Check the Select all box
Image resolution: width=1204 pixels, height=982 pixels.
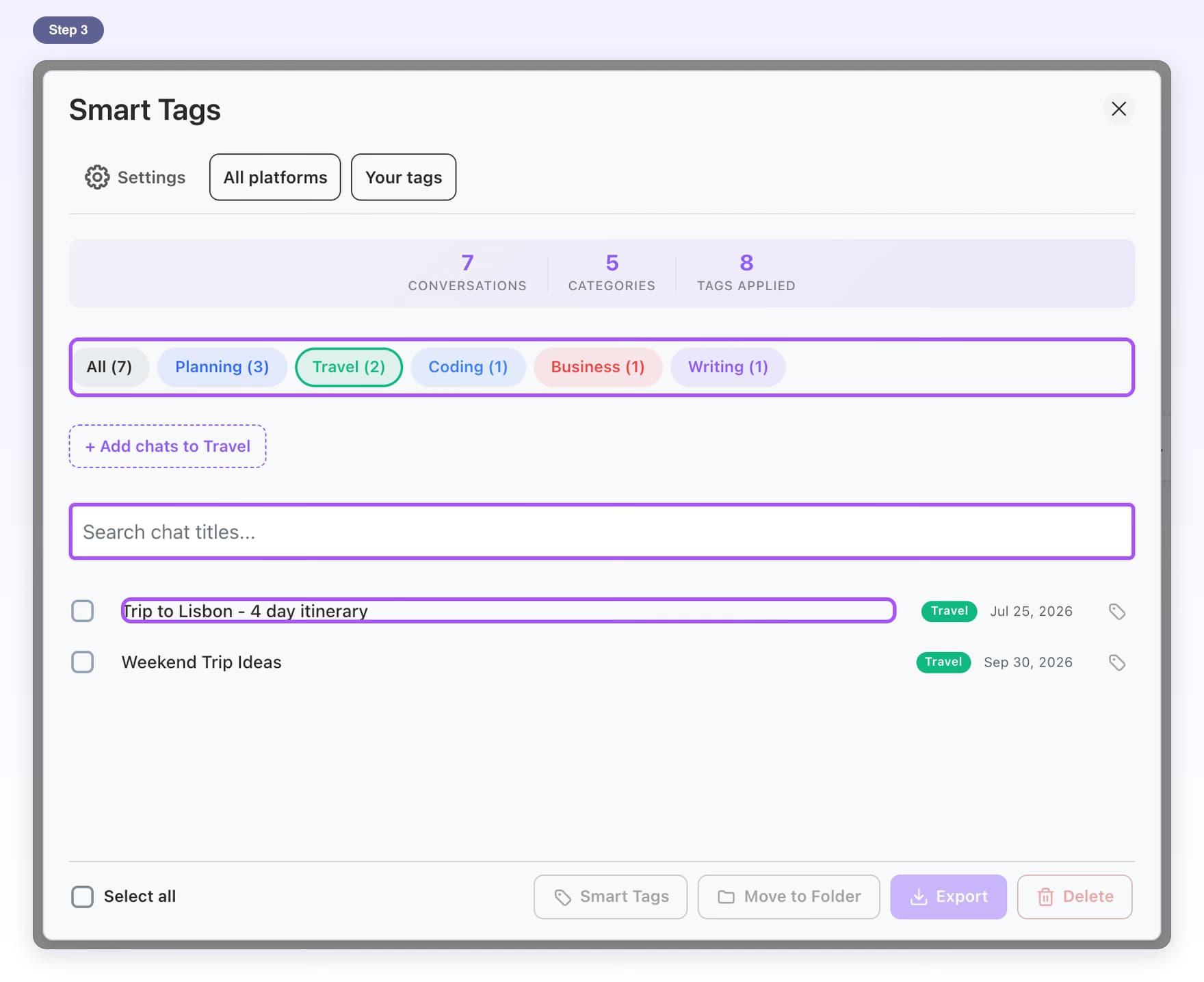point(83,896)
